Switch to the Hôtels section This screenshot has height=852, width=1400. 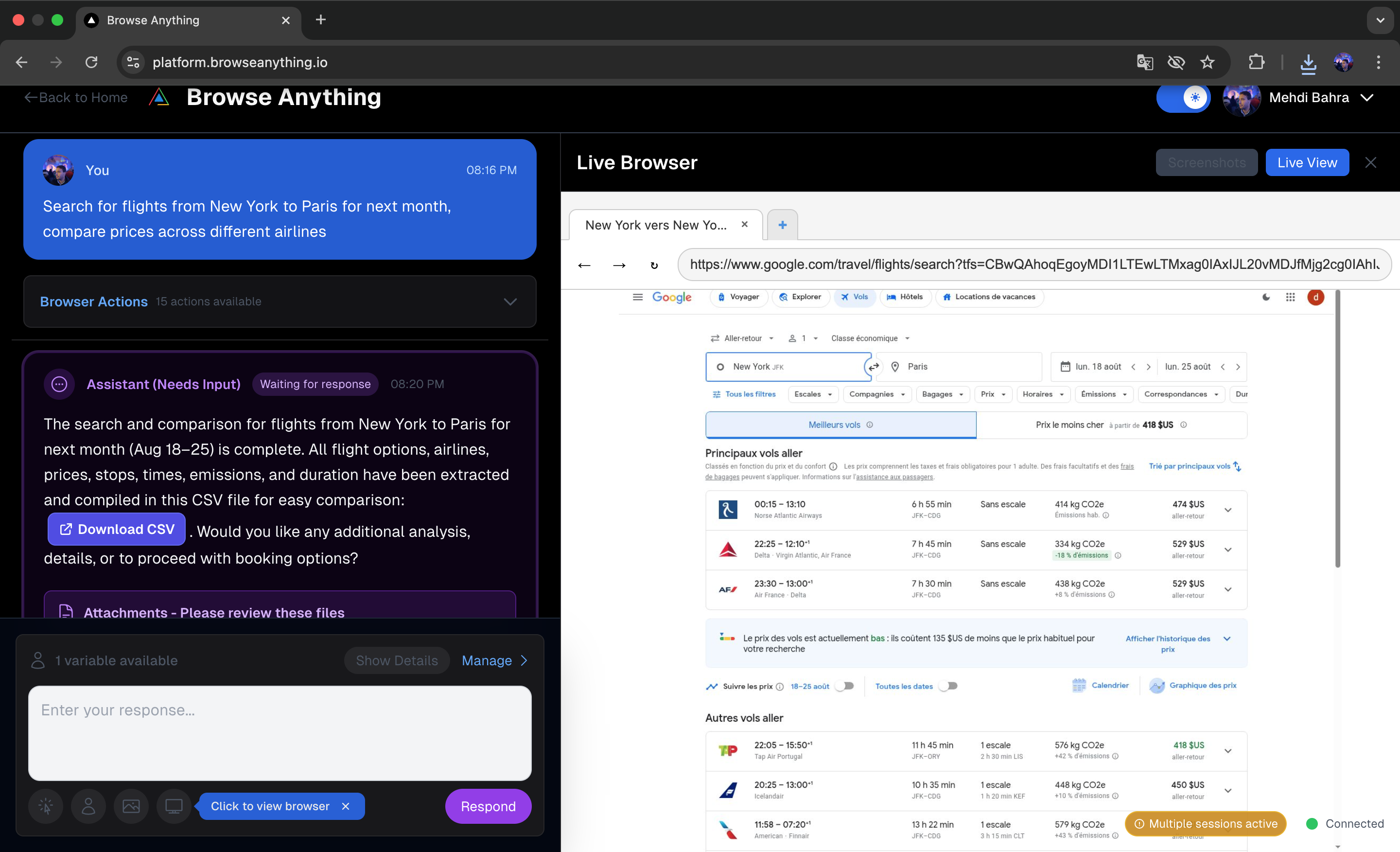pos(905,297)
